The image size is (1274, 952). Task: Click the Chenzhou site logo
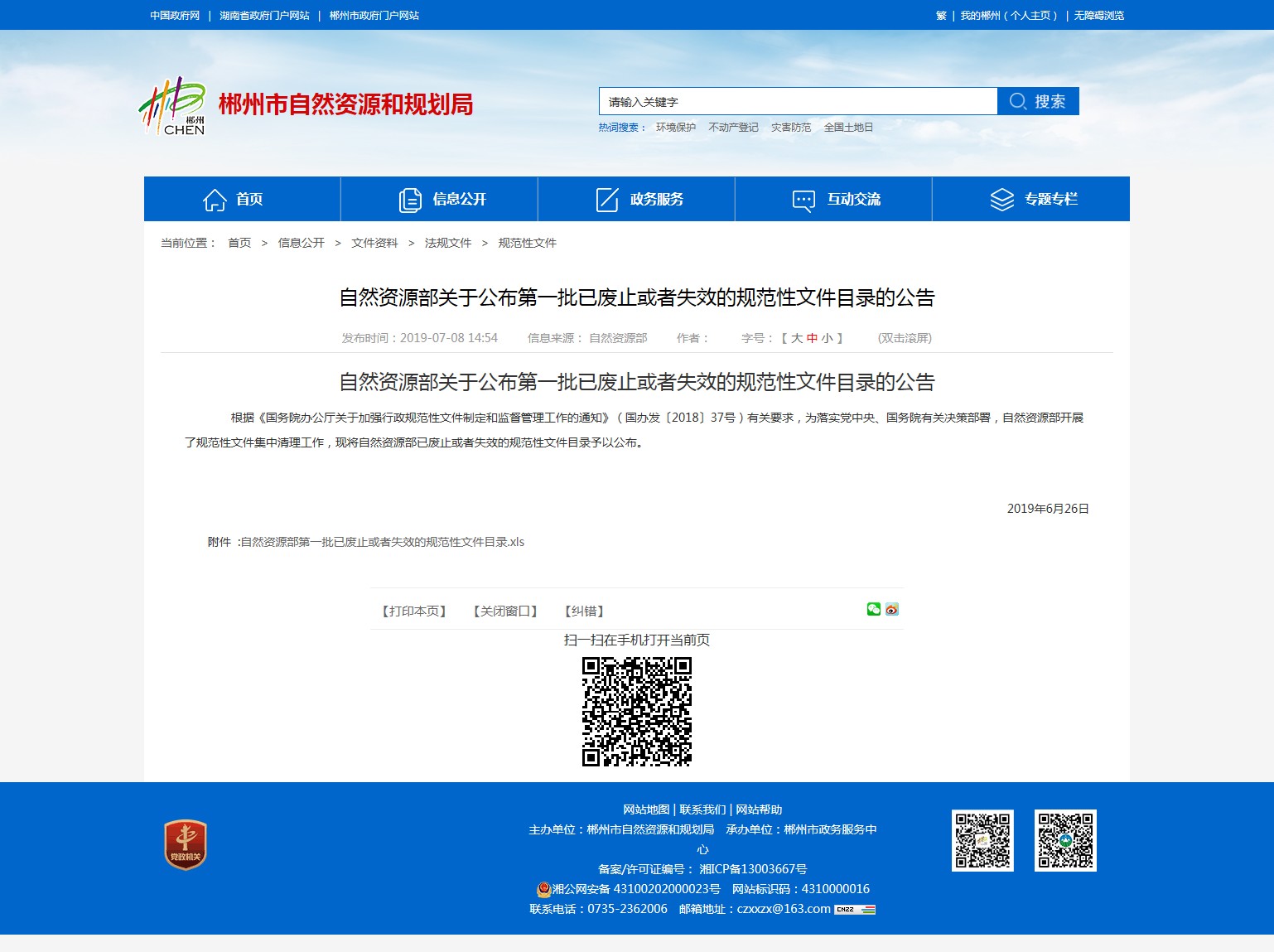(x=171, y=106)
